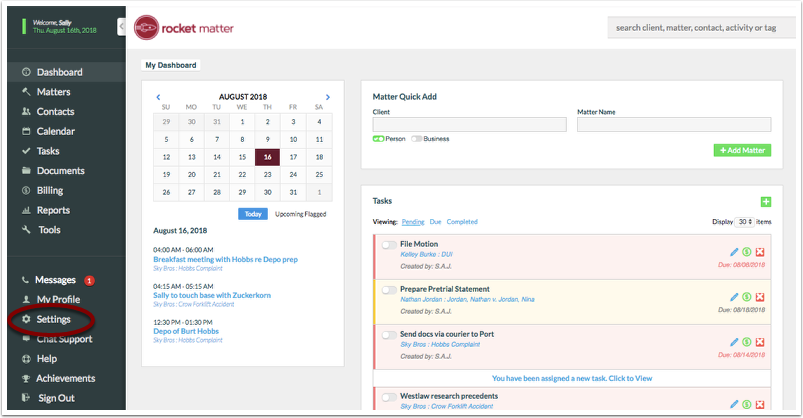This screenshot has width=803, height=418.
Task: Click the Settings gear icon
Action: [x=26, y=319]
